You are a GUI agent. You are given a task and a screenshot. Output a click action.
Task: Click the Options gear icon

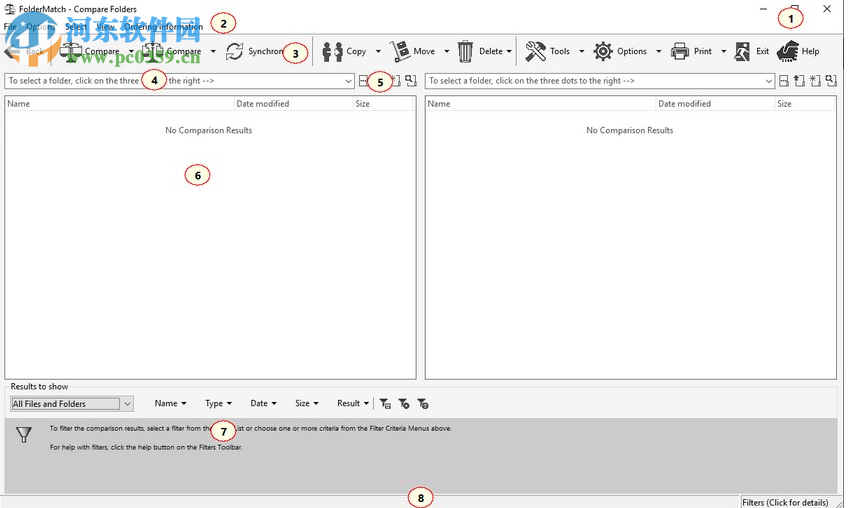[x=602, y=51]
